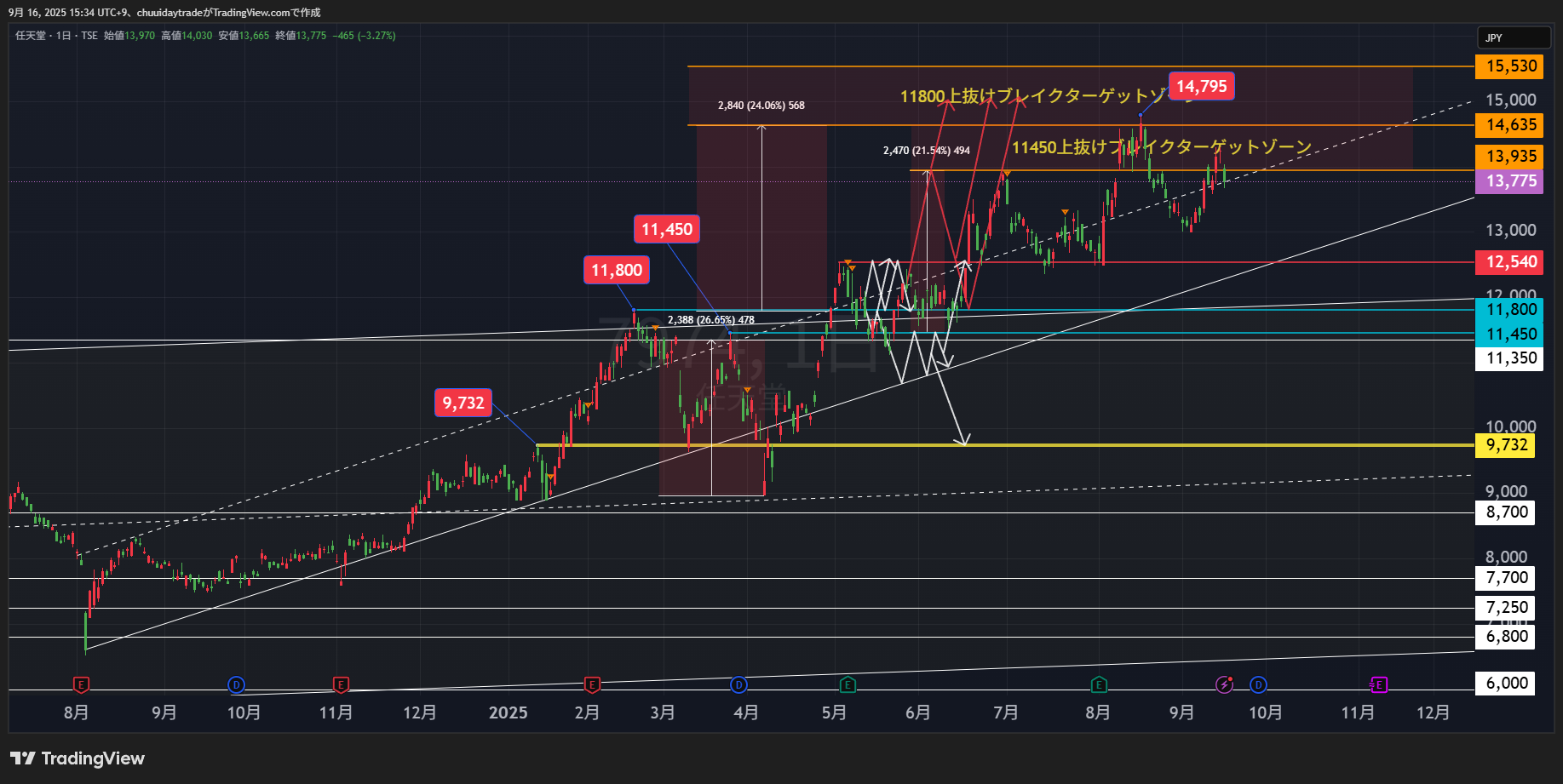Click the yellow 9,732 price axis label

(x=1505, y=445)
